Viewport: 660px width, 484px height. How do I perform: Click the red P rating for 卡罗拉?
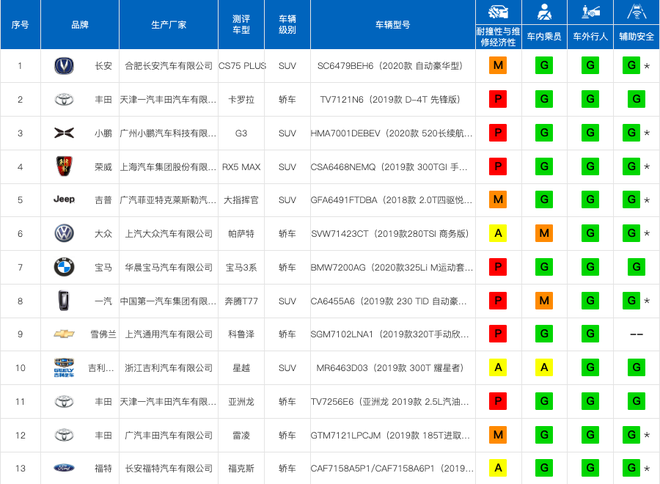pos(498,99)
